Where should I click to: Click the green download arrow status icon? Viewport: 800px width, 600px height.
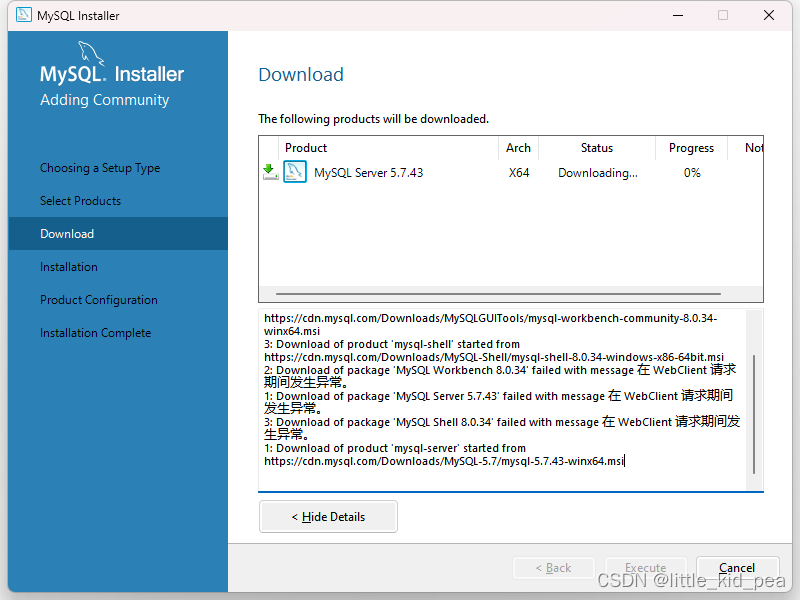(x=270, y=172)
